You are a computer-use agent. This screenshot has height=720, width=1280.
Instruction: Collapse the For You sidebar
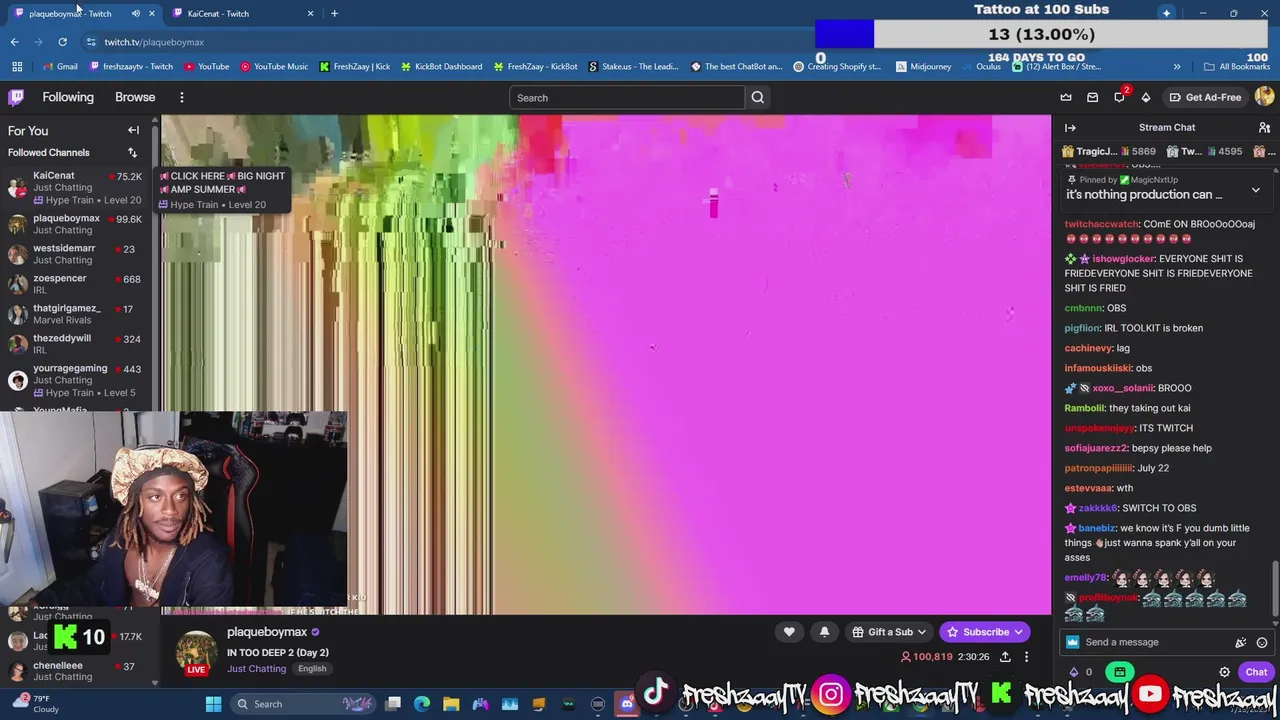tap(133, 130)
